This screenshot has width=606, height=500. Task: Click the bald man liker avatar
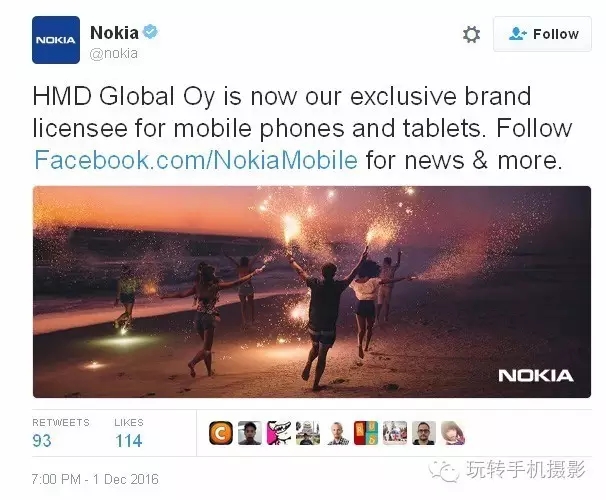tap(337, 433)
